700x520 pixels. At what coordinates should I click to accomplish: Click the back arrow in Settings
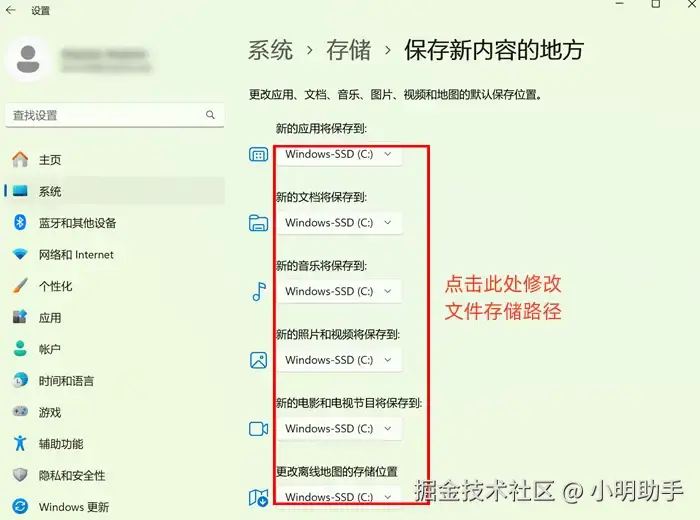pyautogui.click(x=11, y=10)
